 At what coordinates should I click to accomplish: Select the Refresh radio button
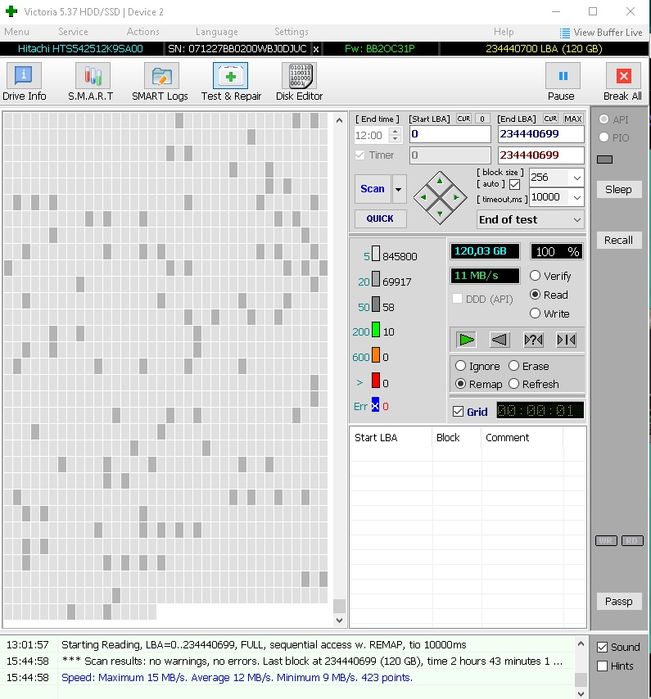[x=514, y=384]
